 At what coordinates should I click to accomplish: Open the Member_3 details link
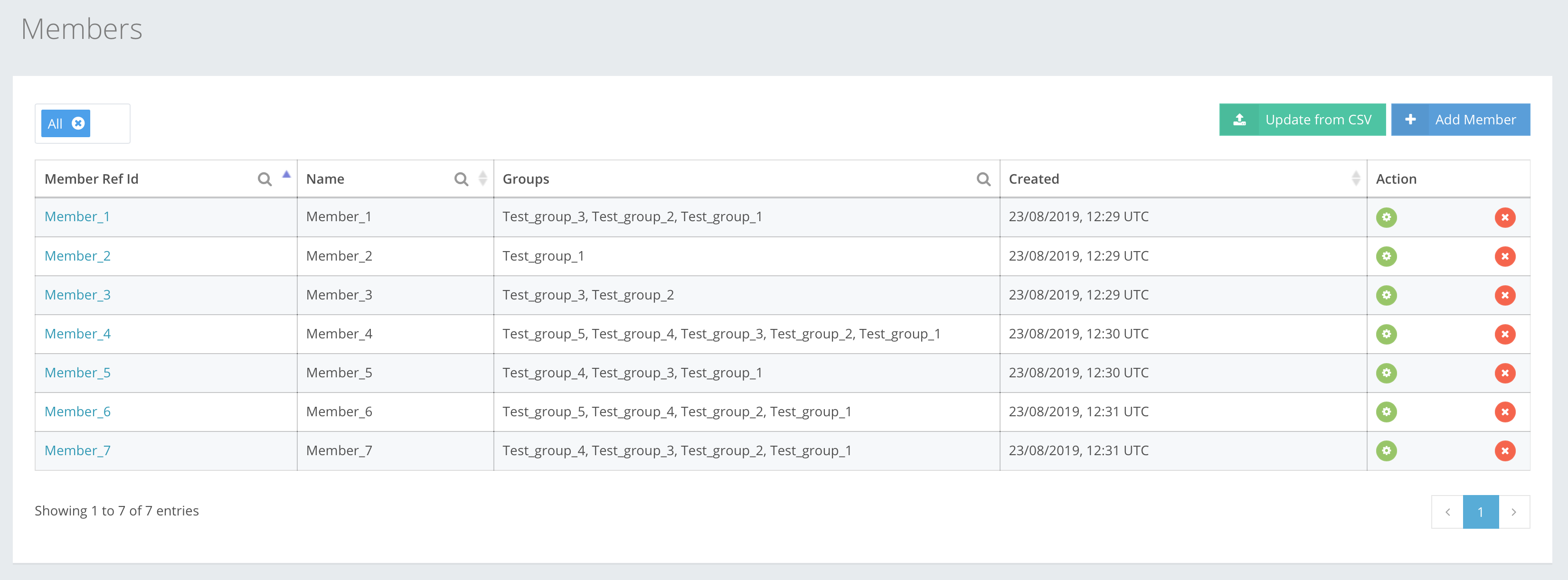coord(77,295)
